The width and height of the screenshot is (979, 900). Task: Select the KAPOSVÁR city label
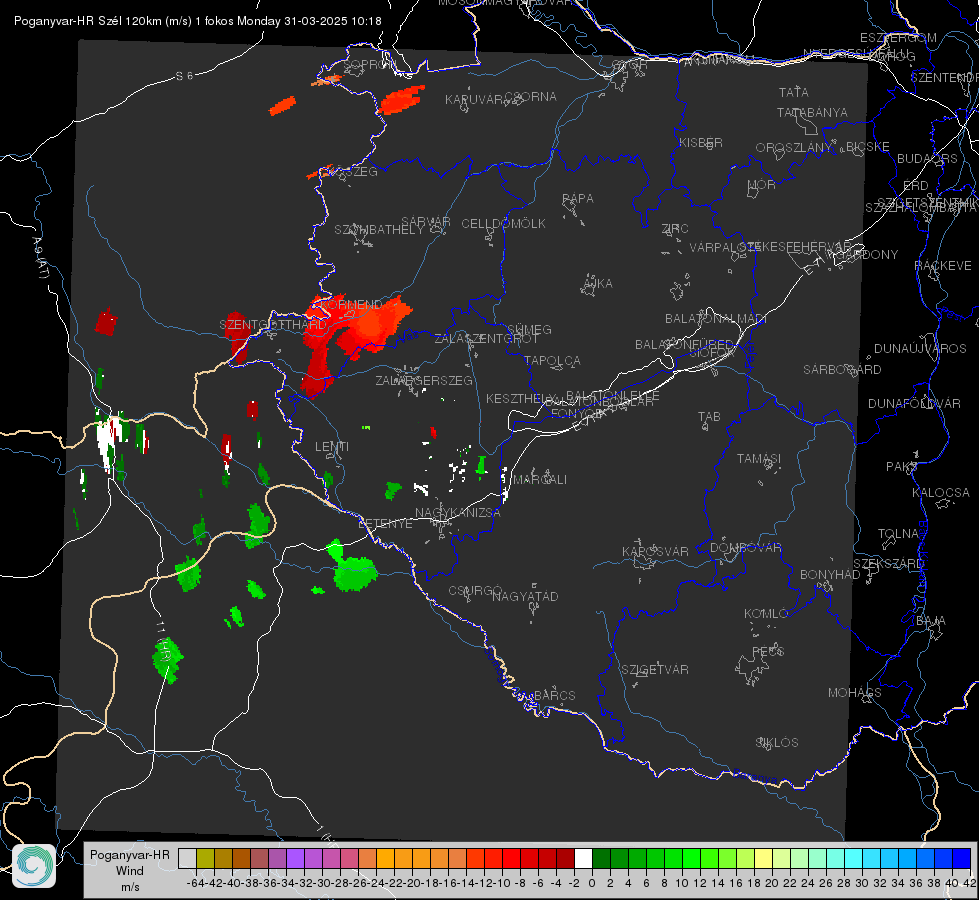click(655, 551)
